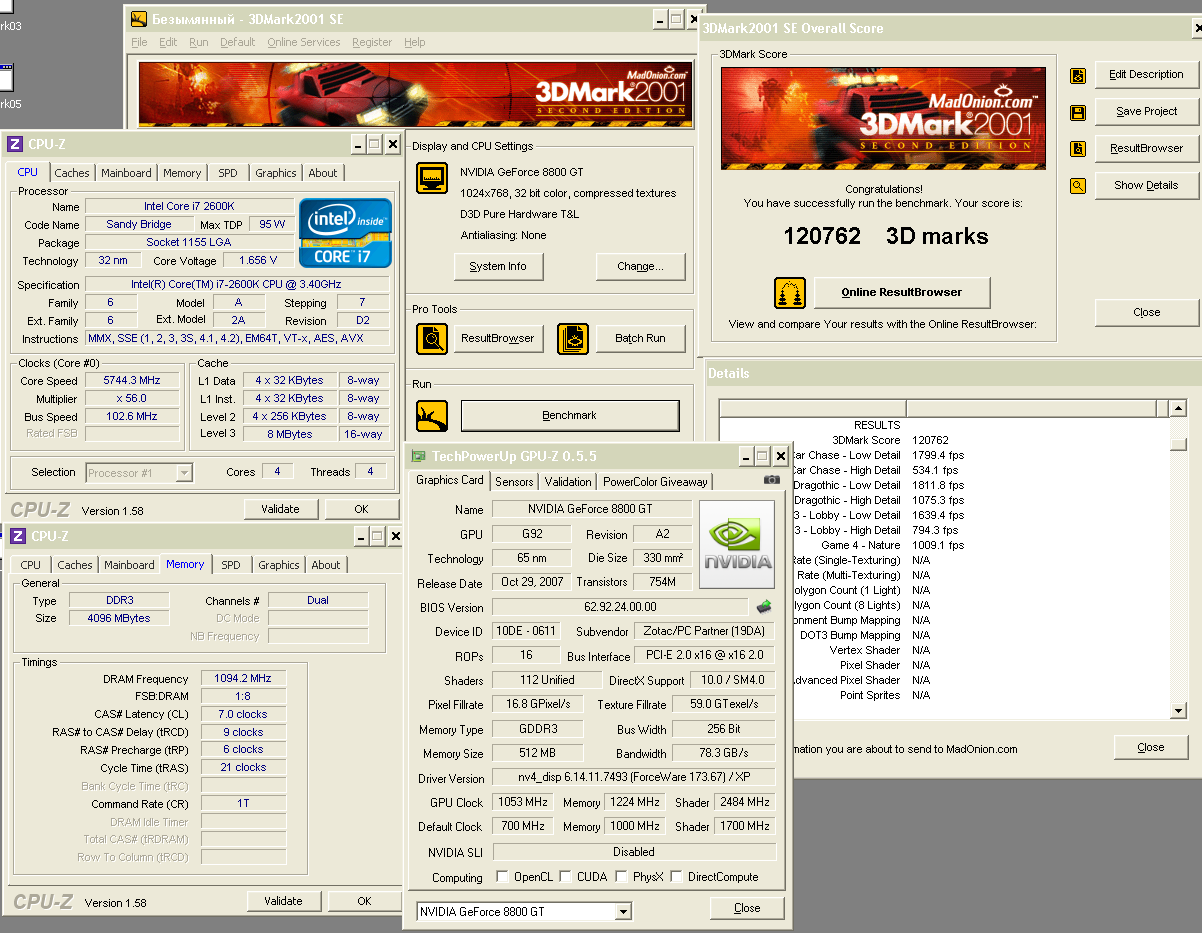This screenshot has width=1202, height=933.
Task: Click the Details list scrollbar down arrow
Action: (x=1178, y=710)
